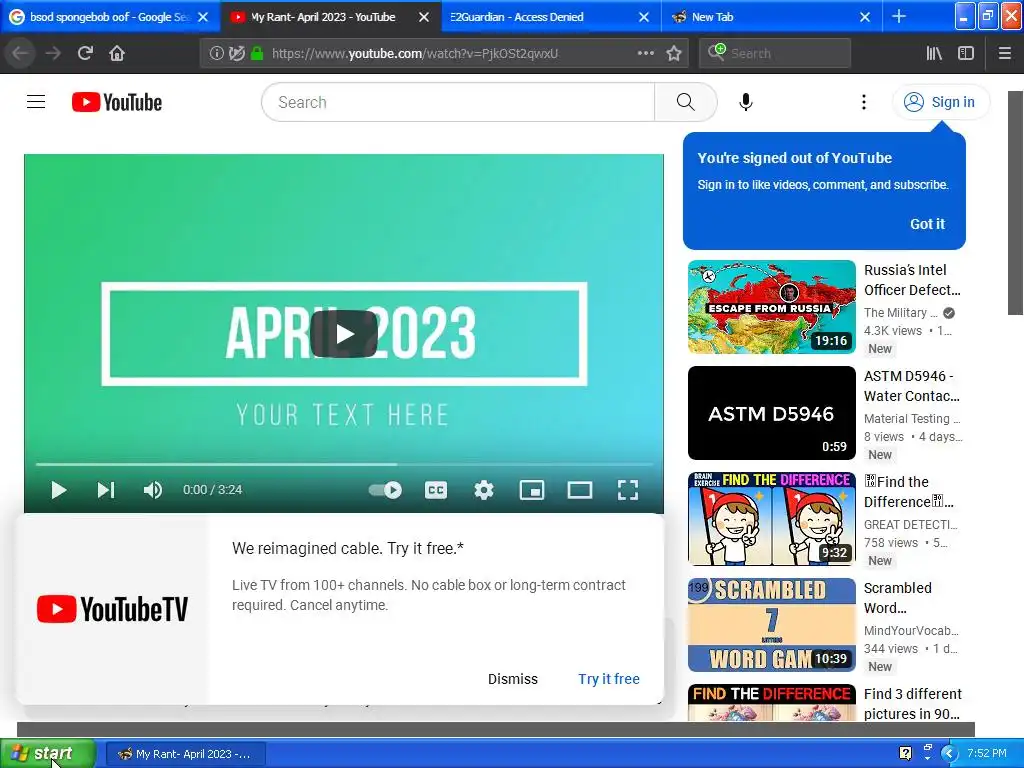1024x768 pixels.
Task: Open the YouTube hamburger guide menu
Action: (x=36, y=102)
